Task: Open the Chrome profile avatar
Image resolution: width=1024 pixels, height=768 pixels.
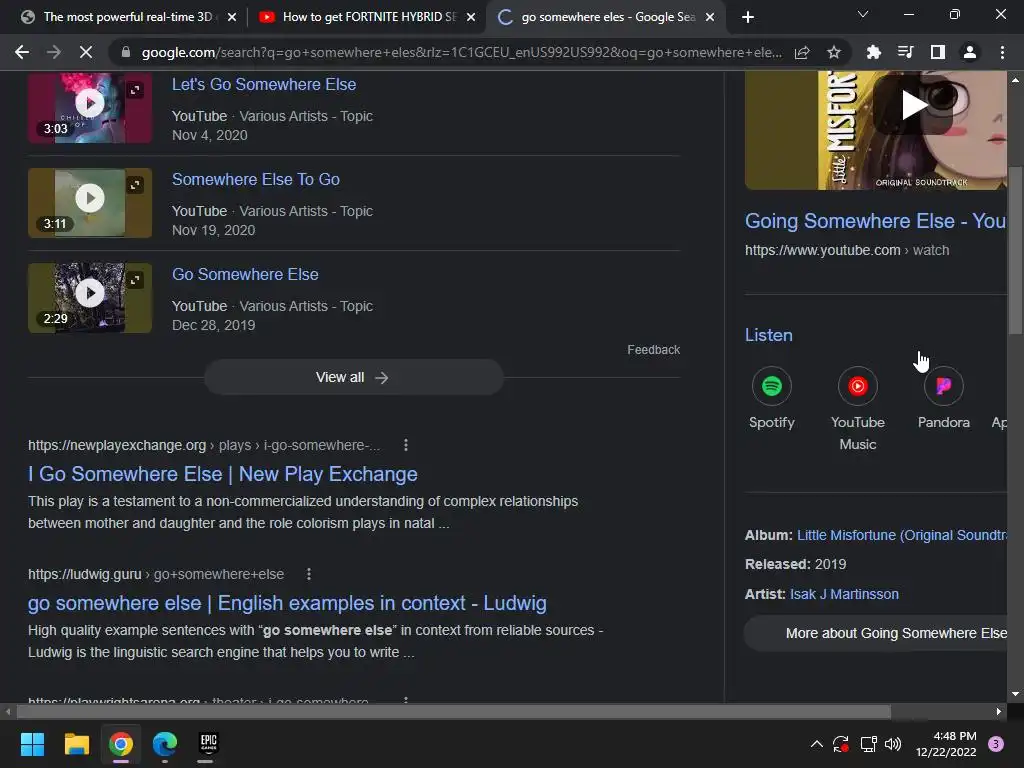Action: tap(970, 52)
